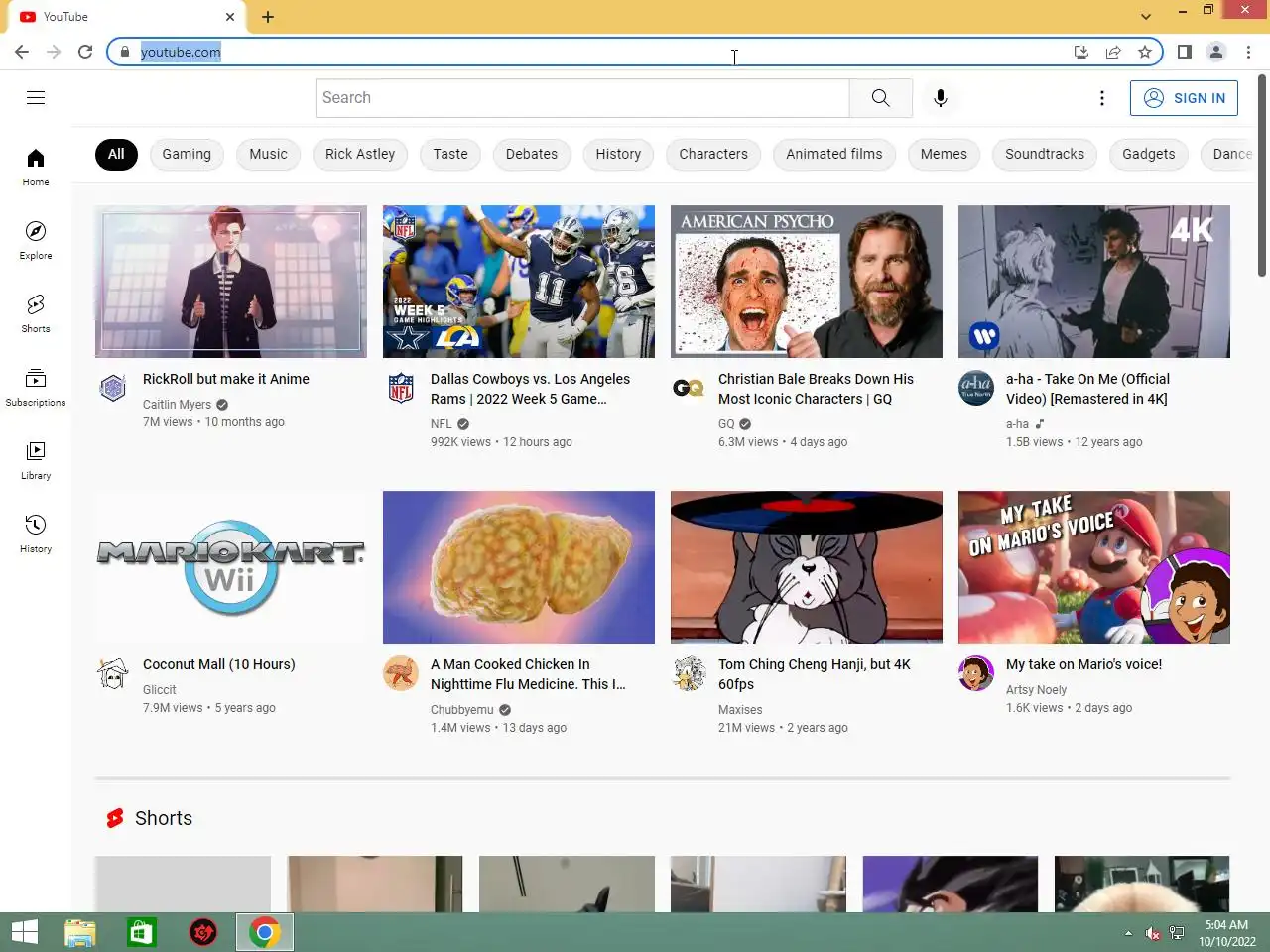
Task: Go to Home in sidebar
Action: [x=36, y=167]
